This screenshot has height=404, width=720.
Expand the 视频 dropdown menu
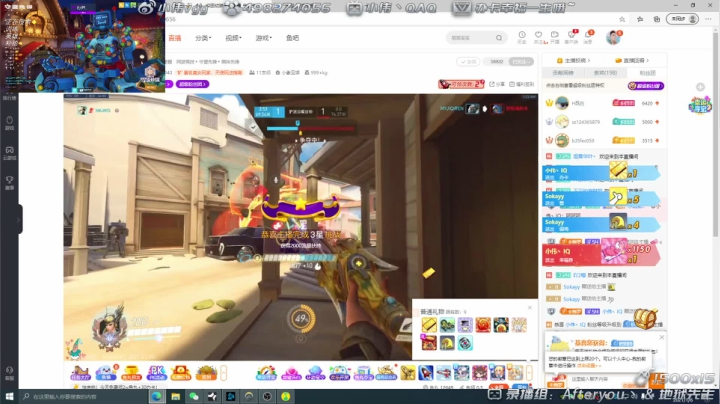click(233, 38)
